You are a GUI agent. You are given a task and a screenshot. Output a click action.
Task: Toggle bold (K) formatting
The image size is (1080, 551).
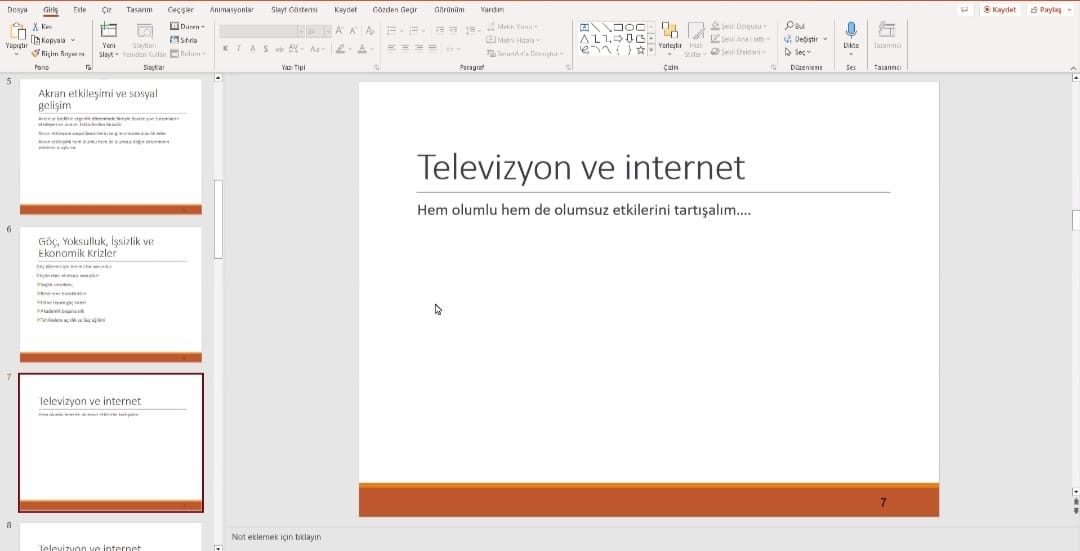point(225,49)
